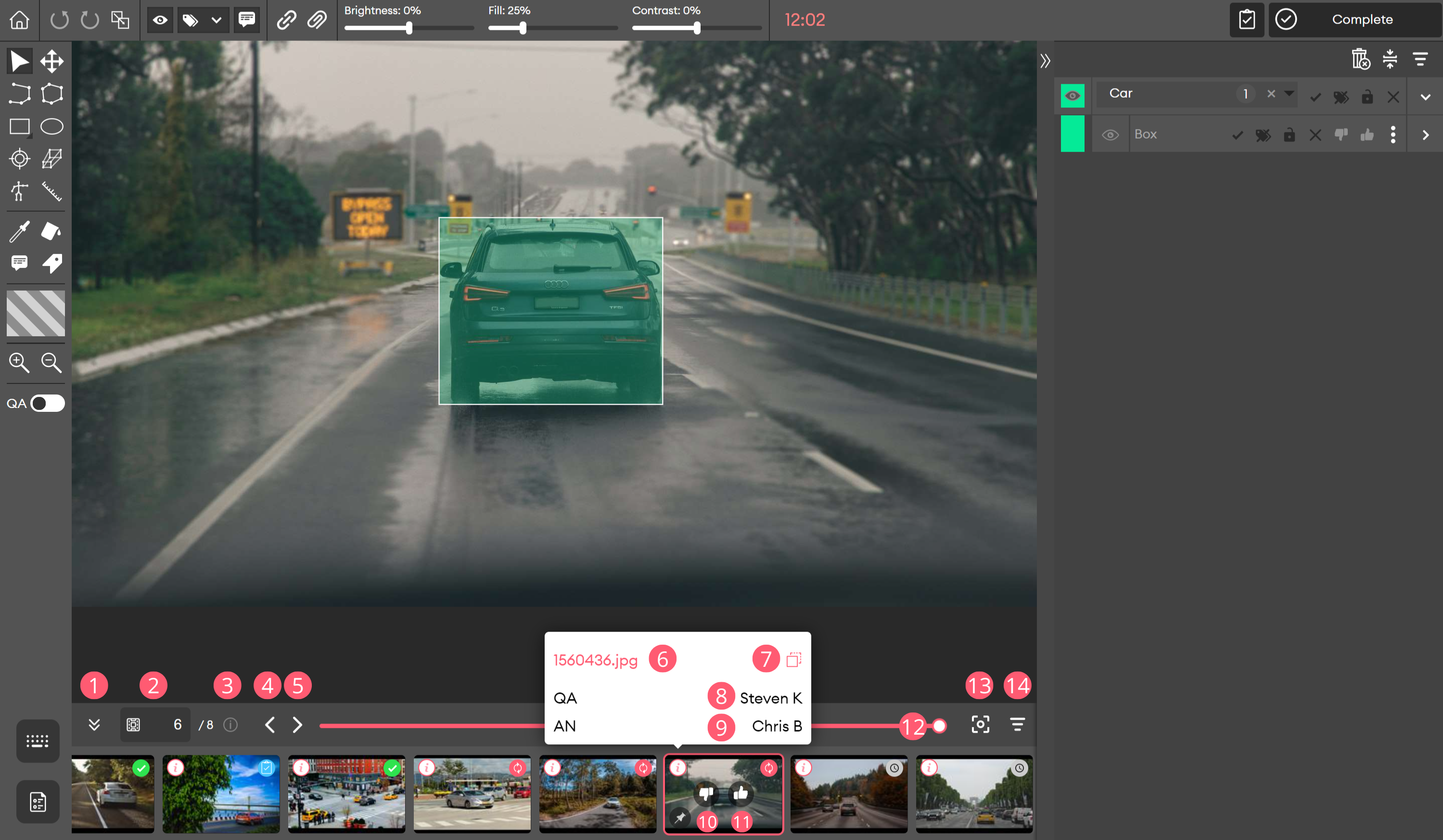
Task: Select the cuboid tool
Action: click(x=51, y=159)
